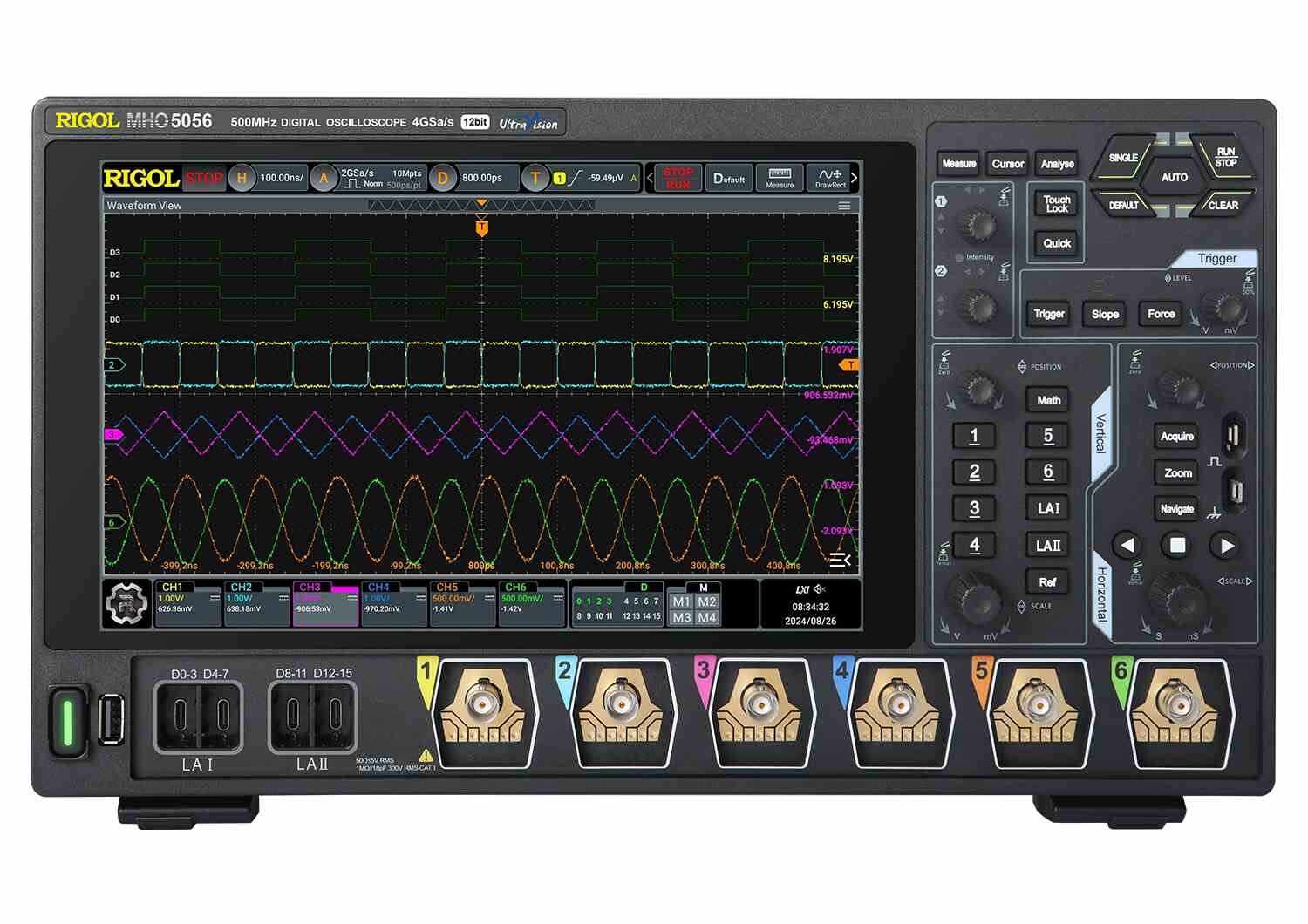
Task: Select the M4 math tab
Action: click(x=707, y=618)
